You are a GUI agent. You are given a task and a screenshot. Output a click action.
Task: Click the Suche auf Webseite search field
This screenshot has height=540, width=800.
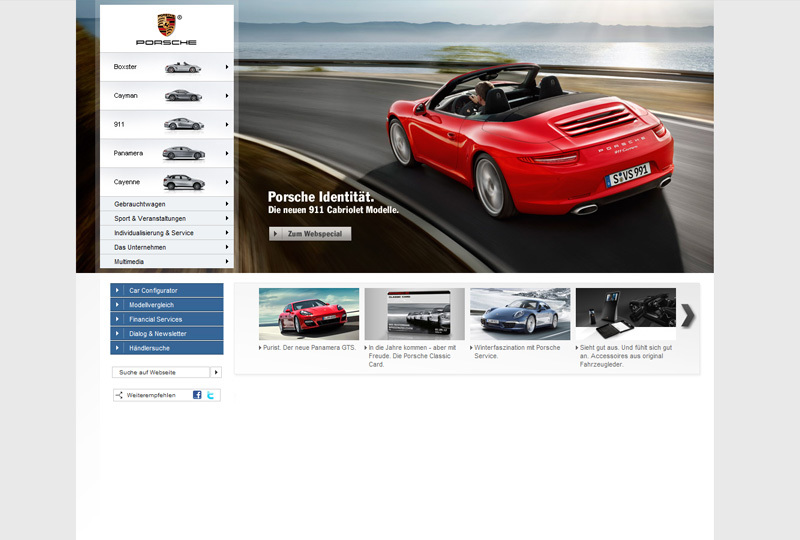click(x=161, y=372)
